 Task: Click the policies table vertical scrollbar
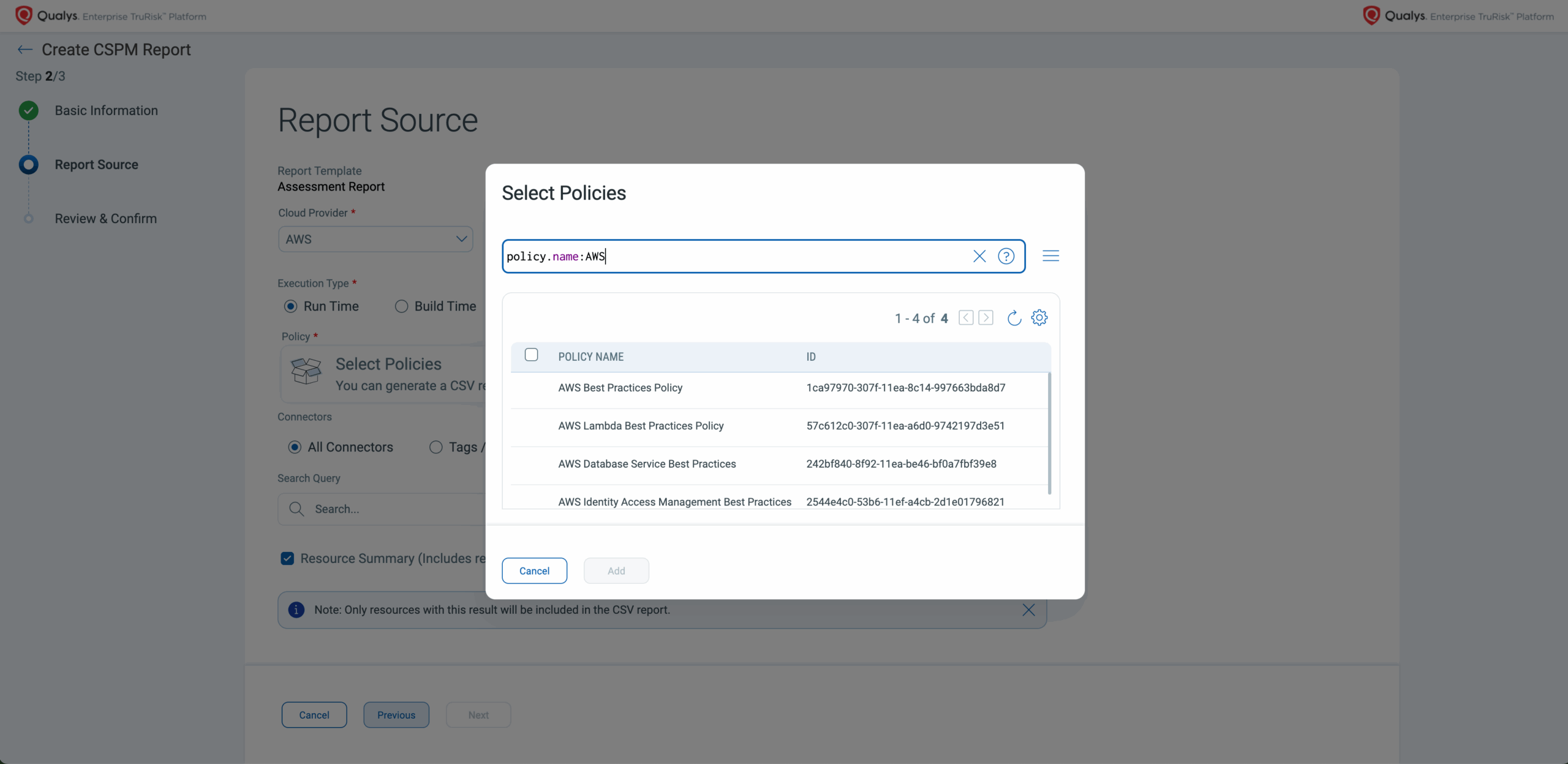pos(1049,433)
